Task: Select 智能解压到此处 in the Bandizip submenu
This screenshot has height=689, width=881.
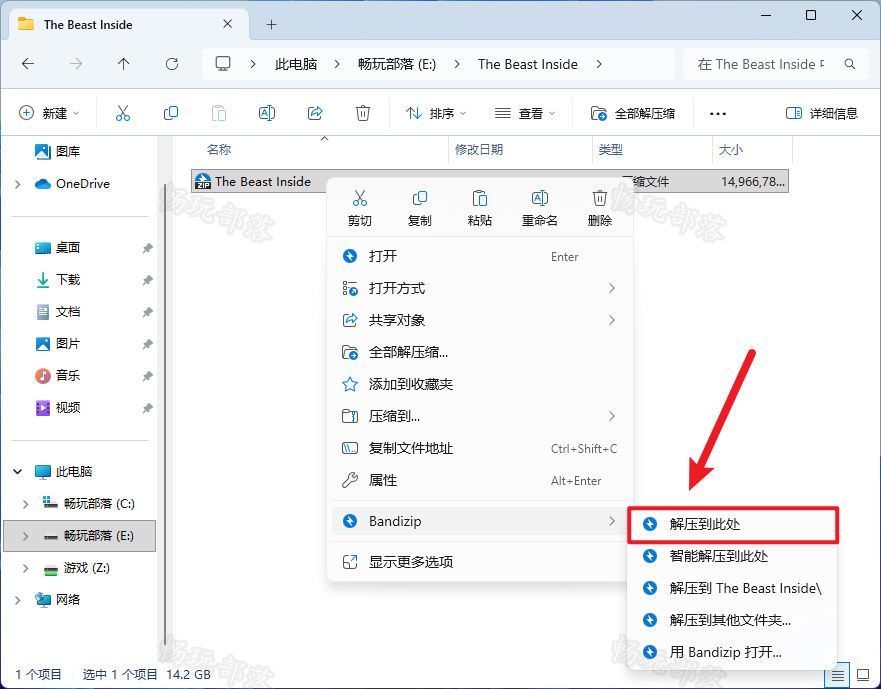Action: 733,556
